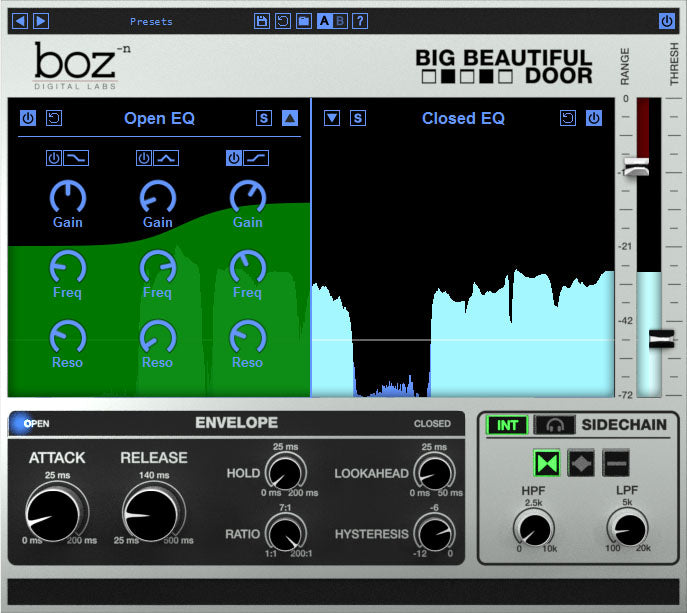687x613 pixels.
Task: Toggle power for the middle bell band
Action: tap(144, 158)
